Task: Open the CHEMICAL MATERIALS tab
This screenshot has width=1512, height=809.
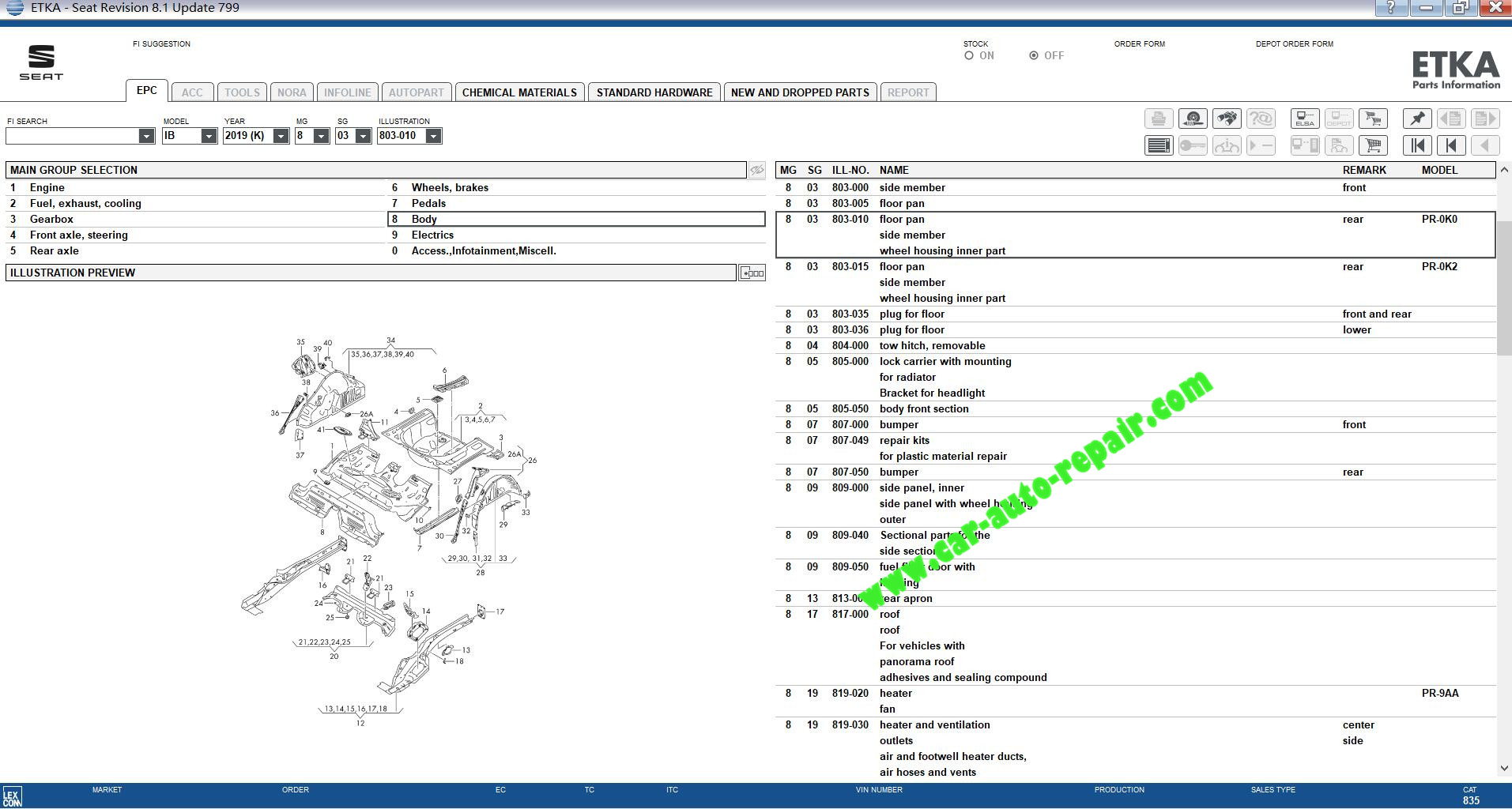Action: click(519, 92)
